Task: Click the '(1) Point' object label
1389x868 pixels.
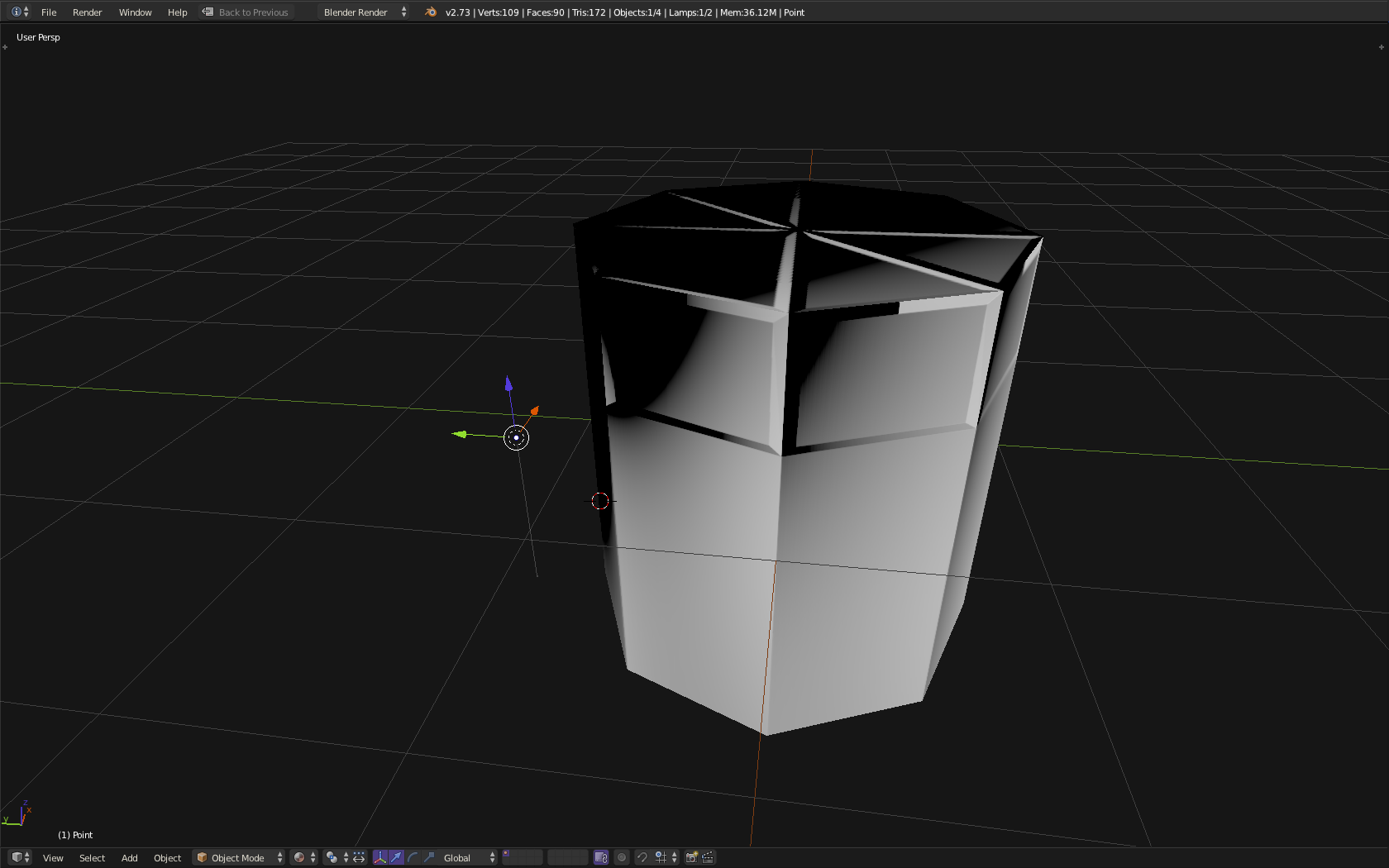Action: (75, 835)
